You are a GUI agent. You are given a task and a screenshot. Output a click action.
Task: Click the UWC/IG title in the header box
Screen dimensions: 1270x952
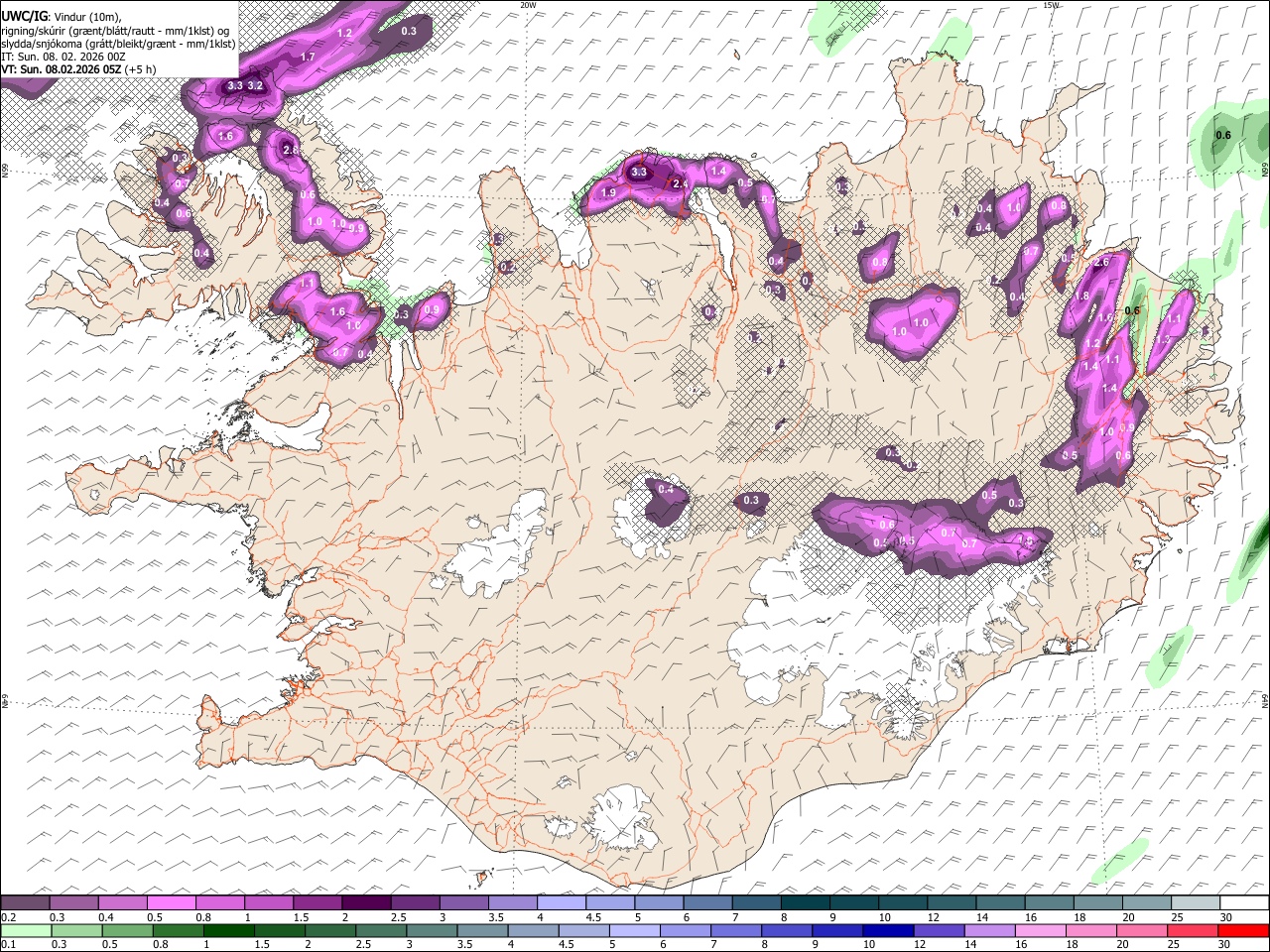(24, 16)
